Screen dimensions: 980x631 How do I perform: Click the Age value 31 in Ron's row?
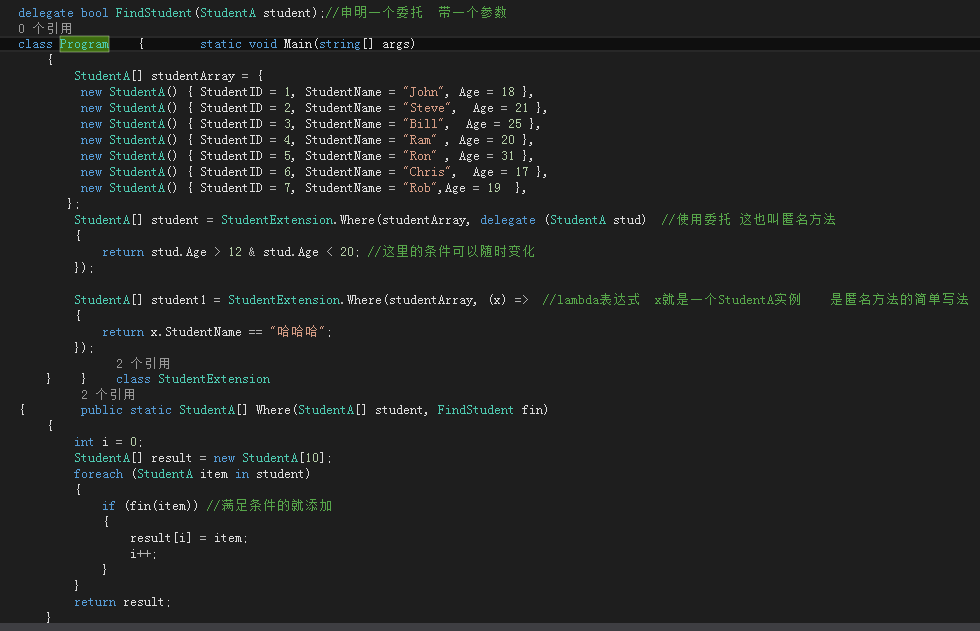coord(508,156)
